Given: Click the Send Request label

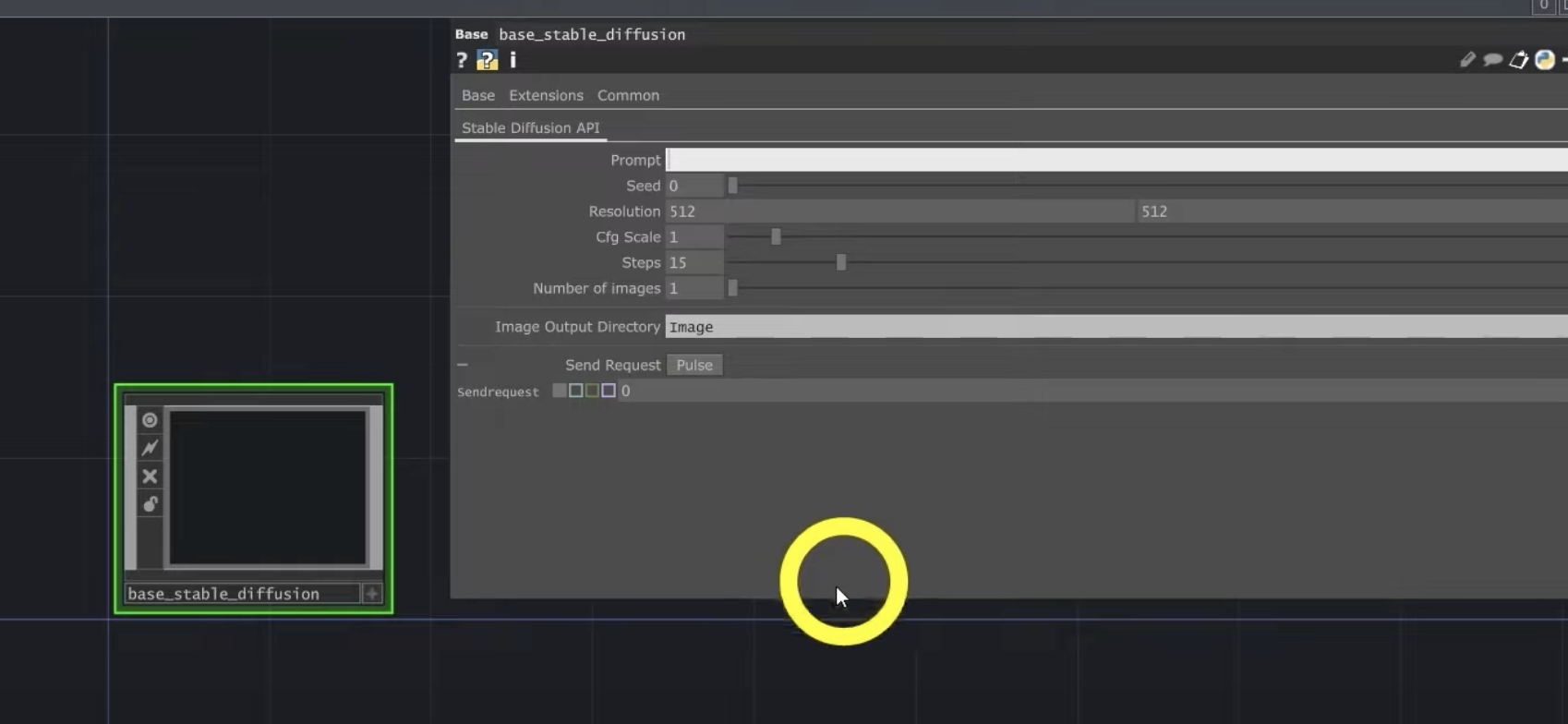Looking at the screenshot, I should pyautogui.click(x=612, y=366).
